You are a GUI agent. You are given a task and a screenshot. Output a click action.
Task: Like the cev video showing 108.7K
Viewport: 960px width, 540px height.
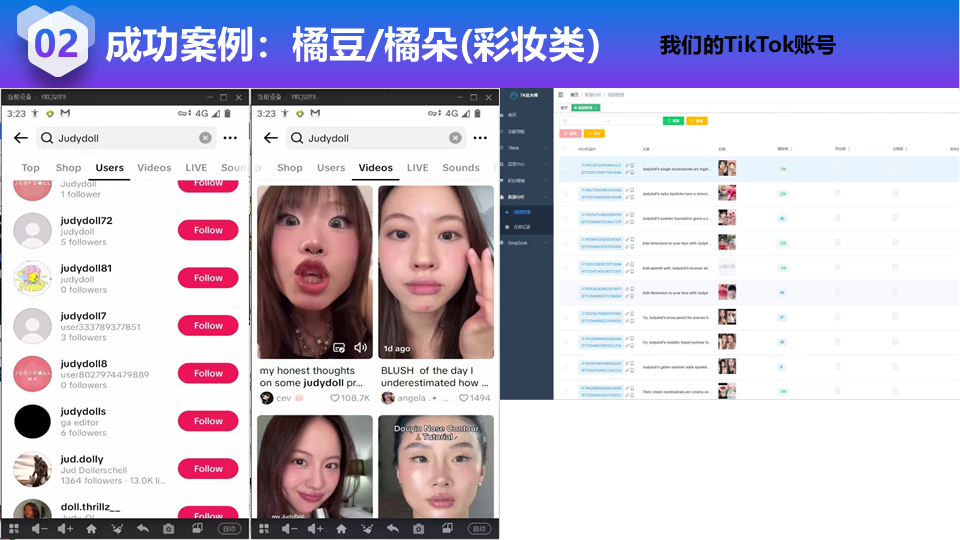tap(335, 398)
